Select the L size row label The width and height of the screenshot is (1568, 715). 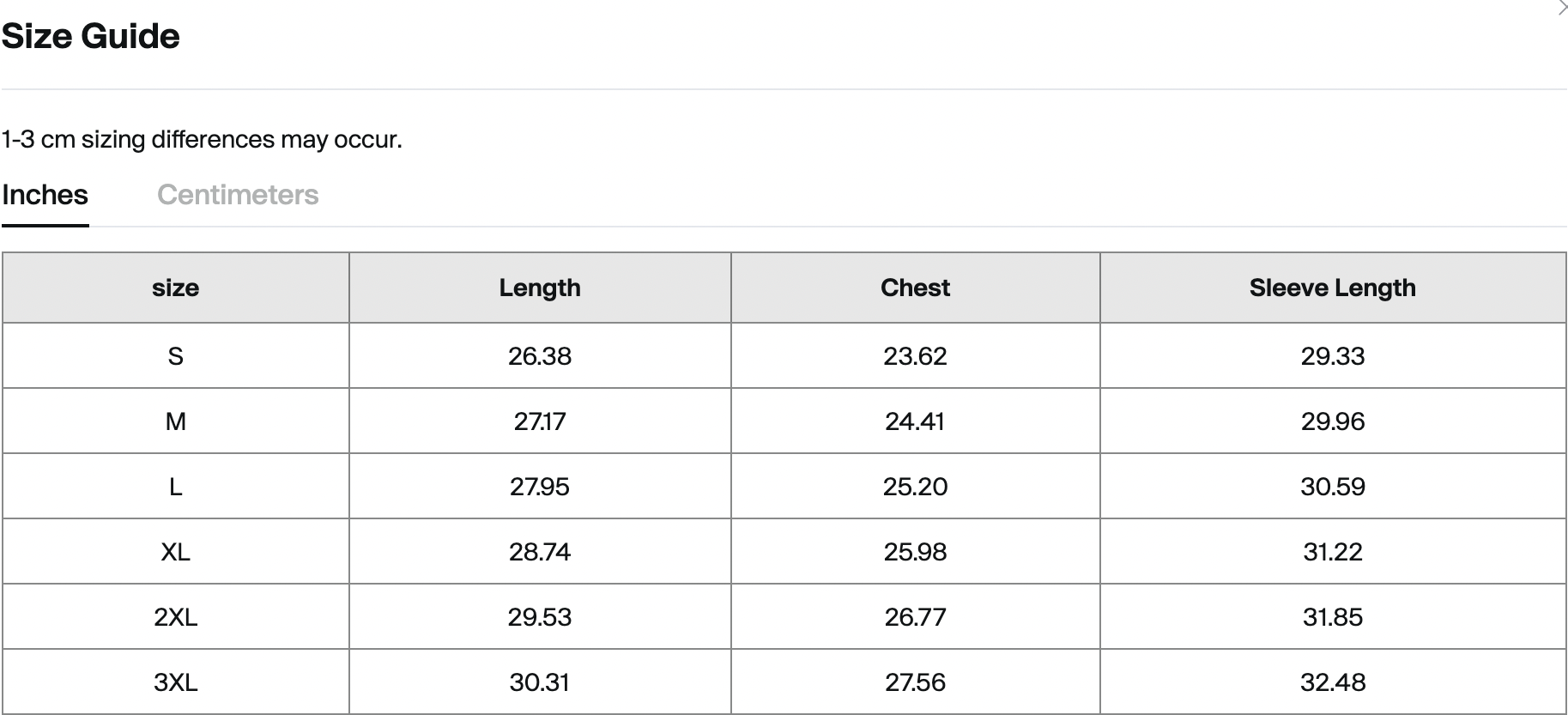pos(175,487)
